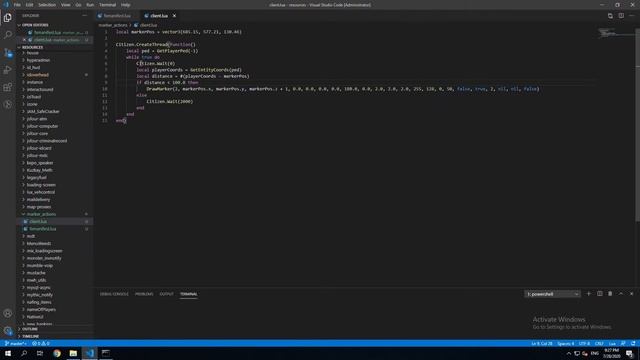Click the feedback icon in status bar
The width and height of the screenshot is (640, 360).
tap(623, 344)
